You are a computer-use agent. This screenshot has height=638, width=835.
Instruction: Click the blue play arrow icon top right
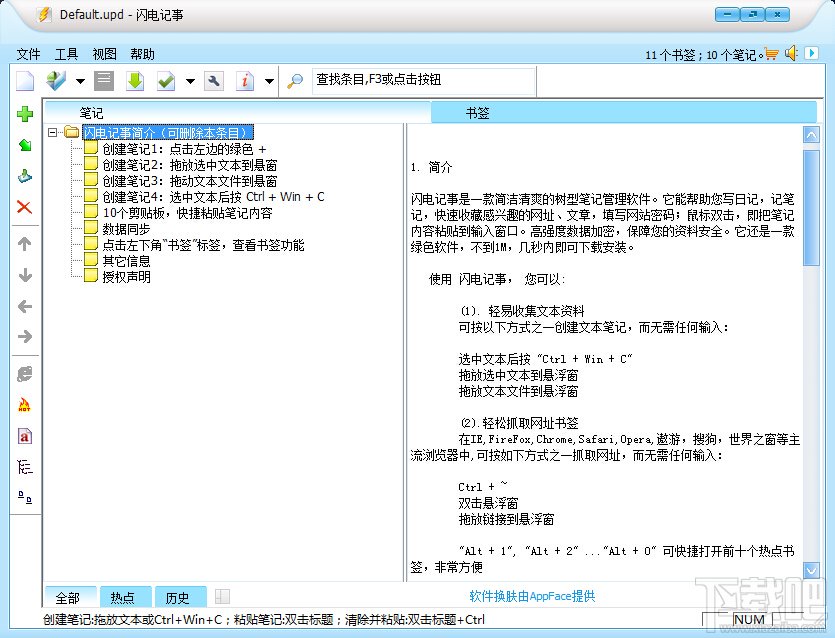pos(812,53)
